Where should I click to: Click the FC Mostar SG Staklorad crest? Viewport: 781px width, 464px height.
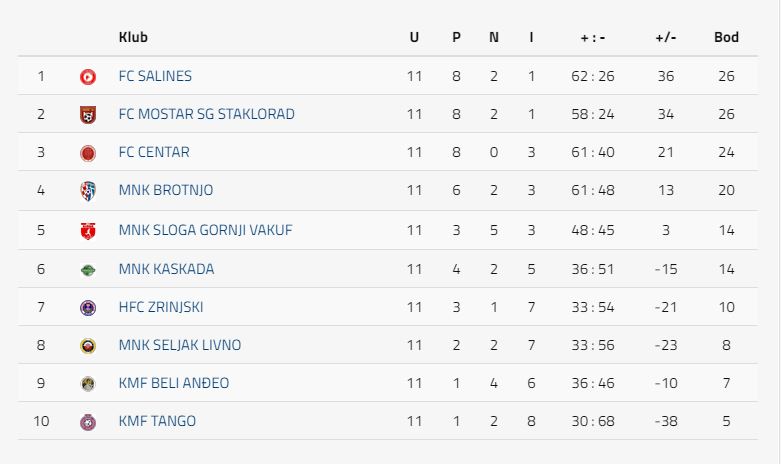pyautogui.click(x=88, y=115)
